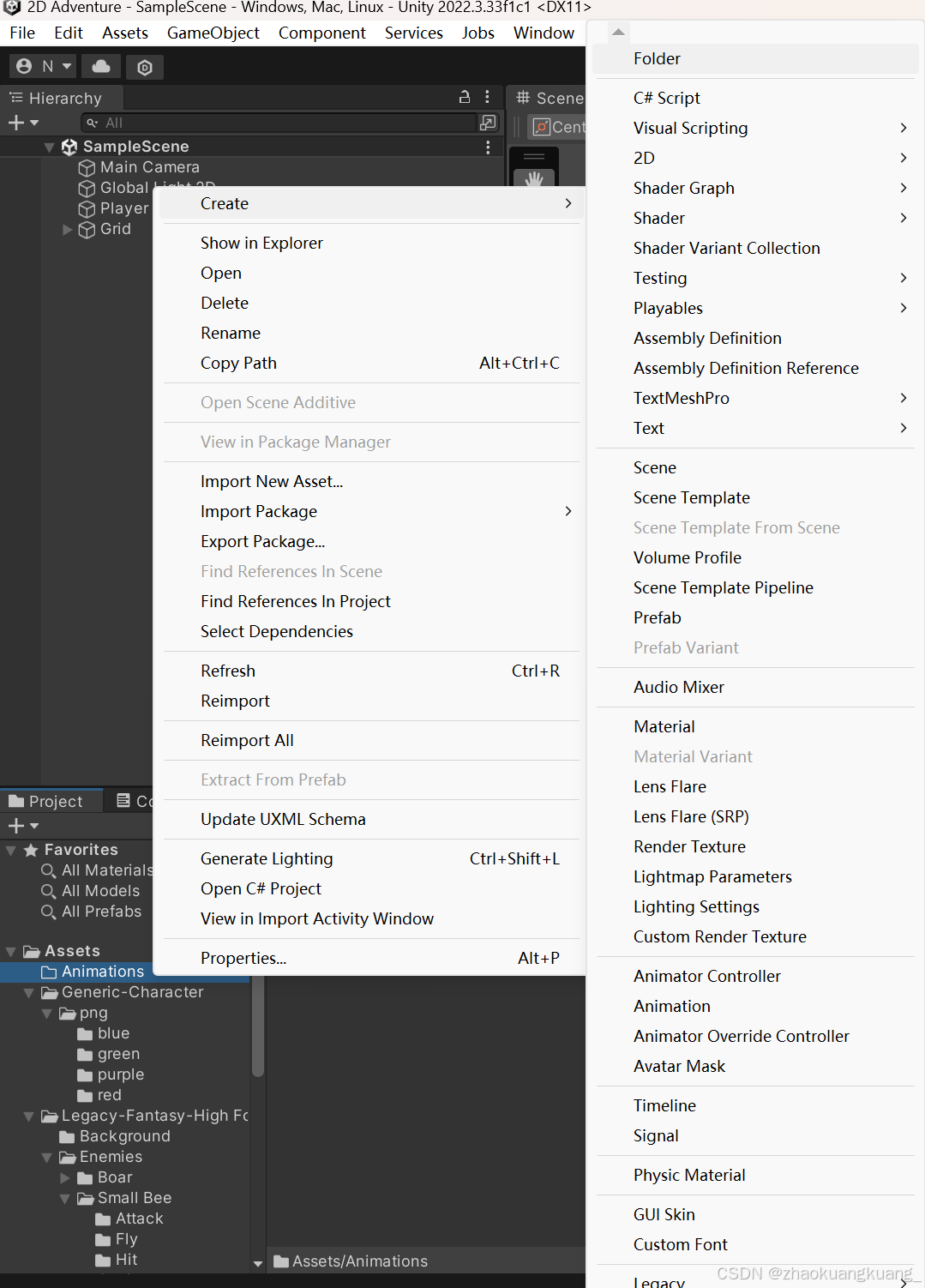Viewport: 925px width, 1288px height.
Task: Open the Create submenu in context menu
Action: click(x=370, y=203)
